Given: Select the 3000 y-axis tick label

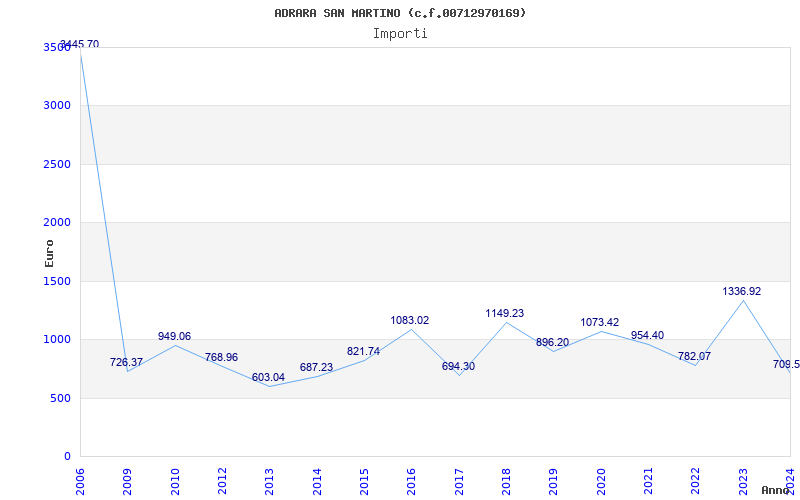Looking at the screenshot, I should (60, 105).
